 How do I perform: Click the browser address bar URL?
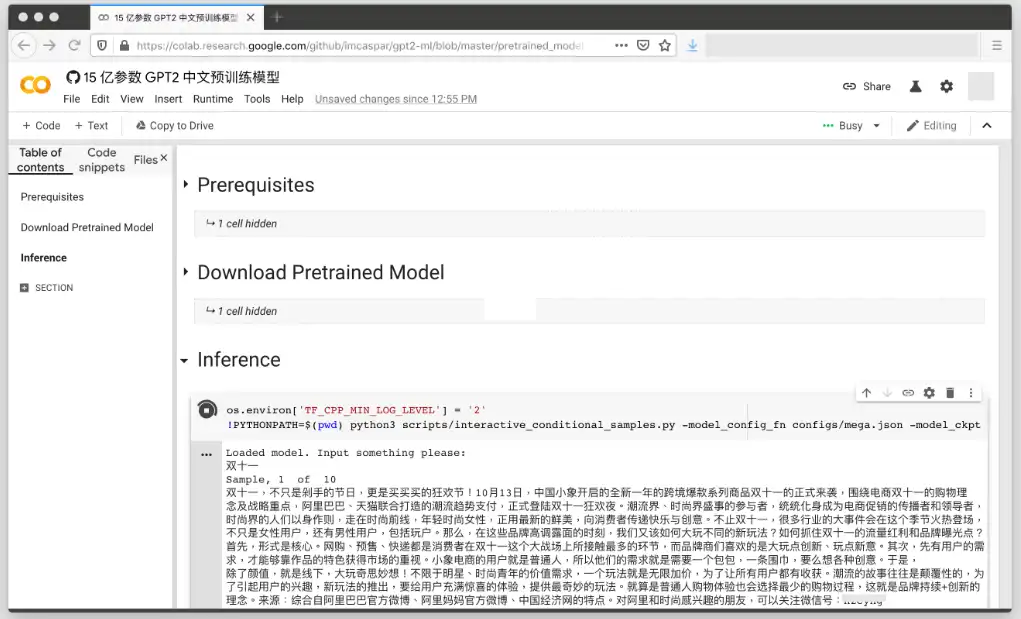click(x=360, y=46)
